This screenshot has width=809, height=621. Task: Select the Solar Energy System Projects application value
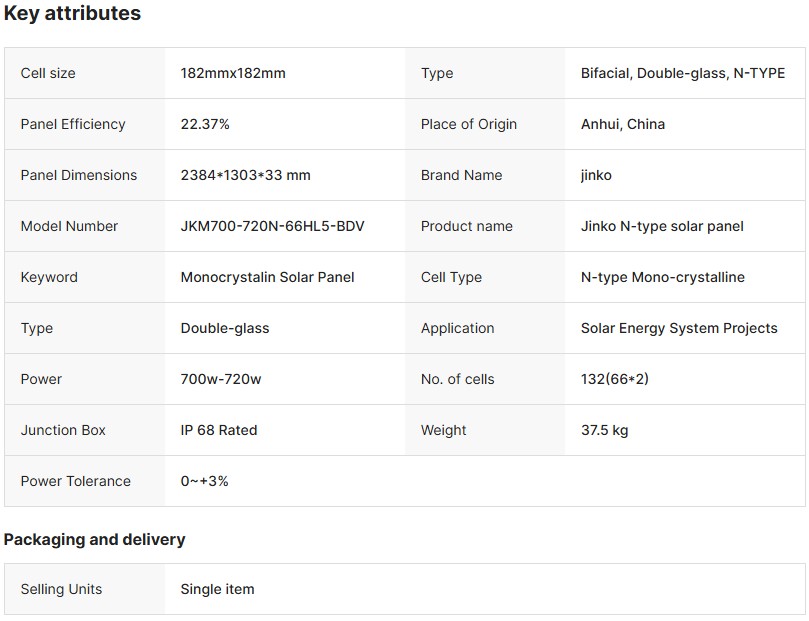coord(679,328)
